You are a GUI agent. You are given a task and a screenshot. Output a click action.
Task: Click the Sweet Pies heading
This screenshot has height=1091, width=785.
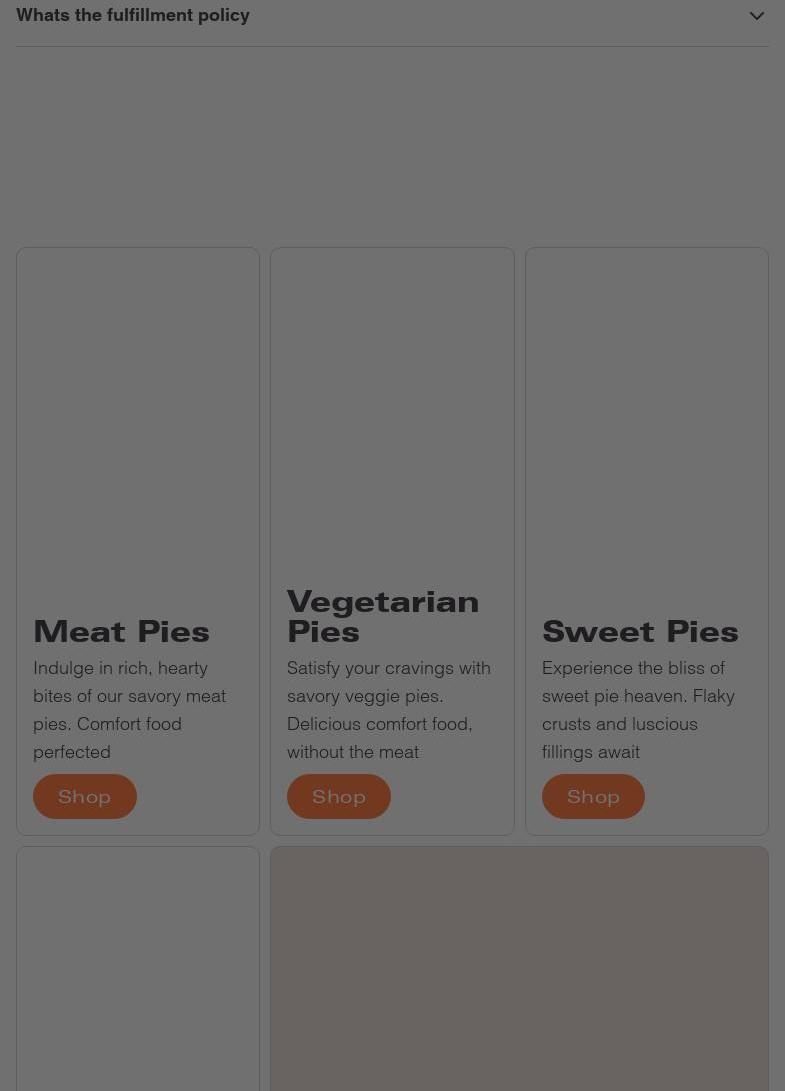[x=640, y=631]
